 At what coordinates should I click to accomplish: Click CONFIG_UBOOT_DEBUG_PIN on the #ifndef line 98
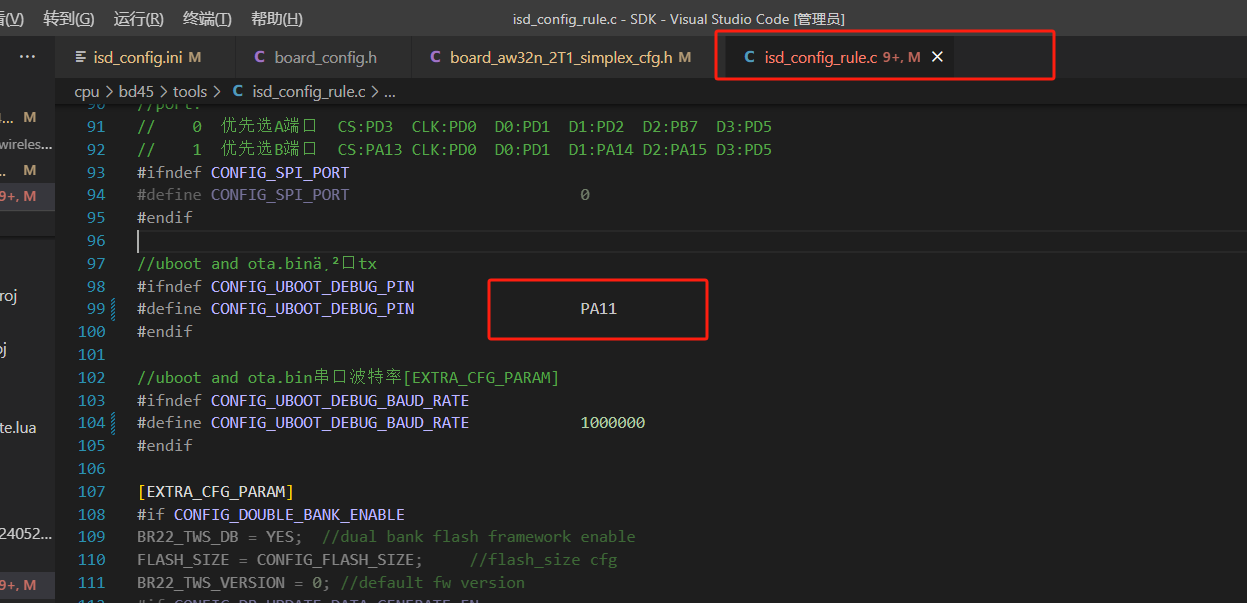[x=312, y=286]
